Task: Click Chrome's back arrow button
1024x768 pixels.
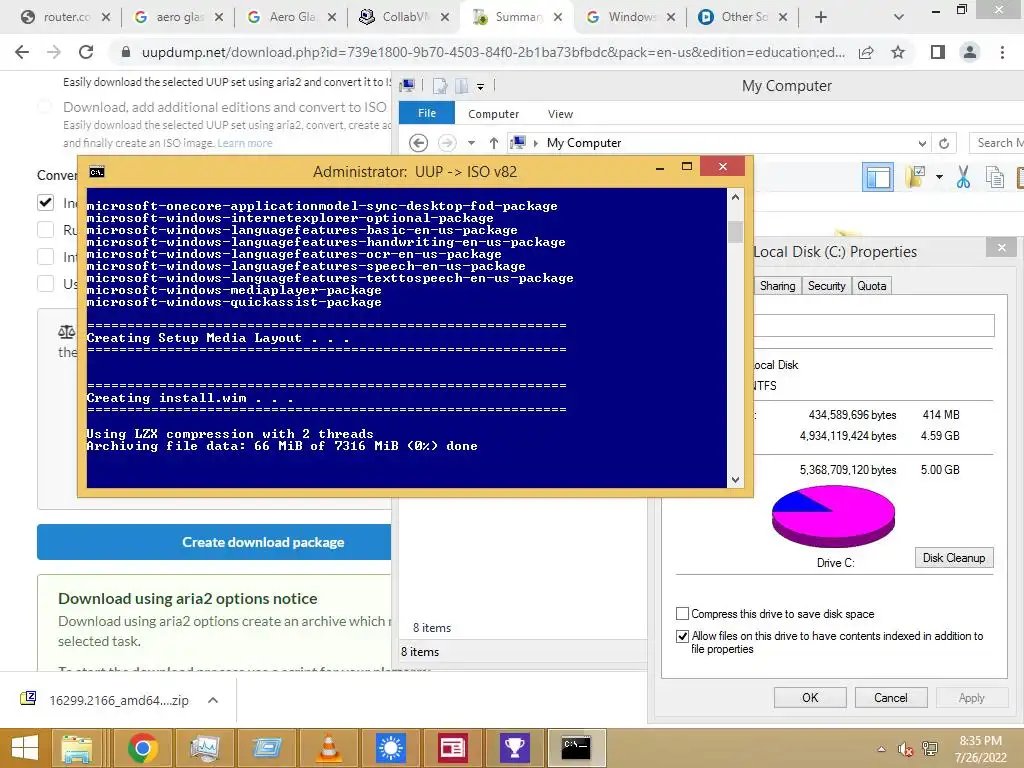Action: 22,52
